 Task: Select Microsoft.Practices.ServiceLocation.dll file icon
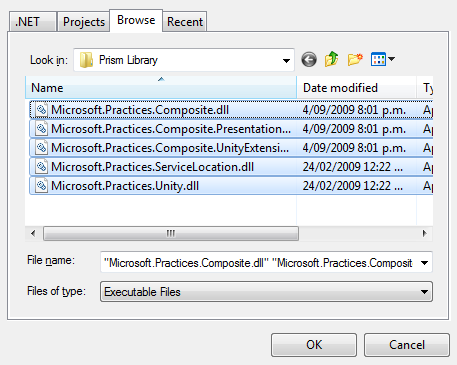click(41, 167)
